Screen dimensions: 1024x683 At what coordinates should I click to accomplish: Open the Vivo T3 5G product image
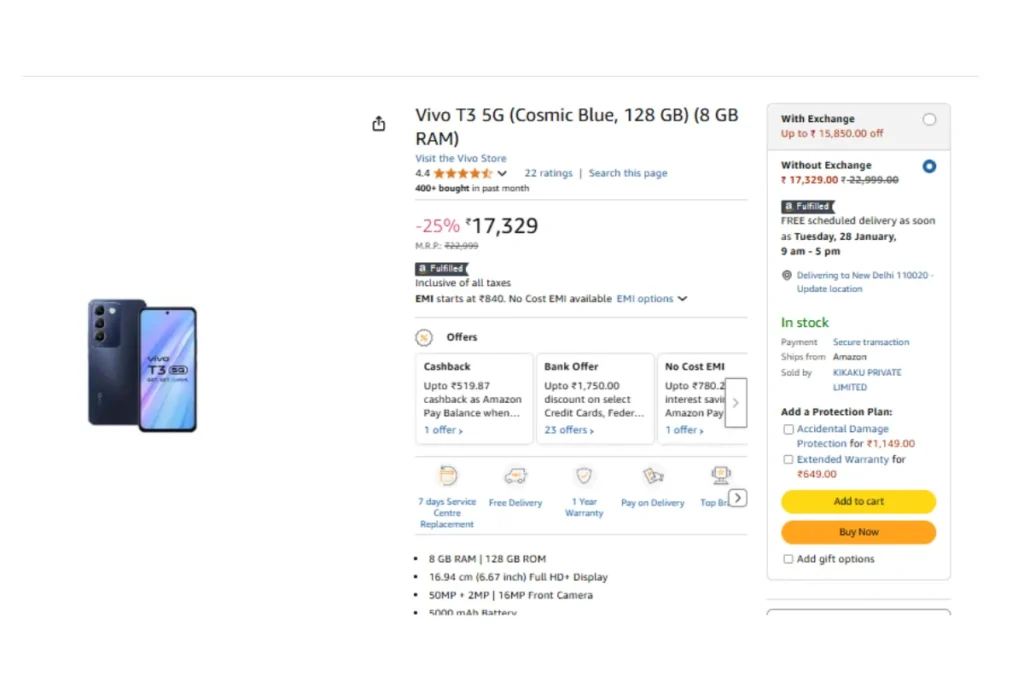pos(142,366)
